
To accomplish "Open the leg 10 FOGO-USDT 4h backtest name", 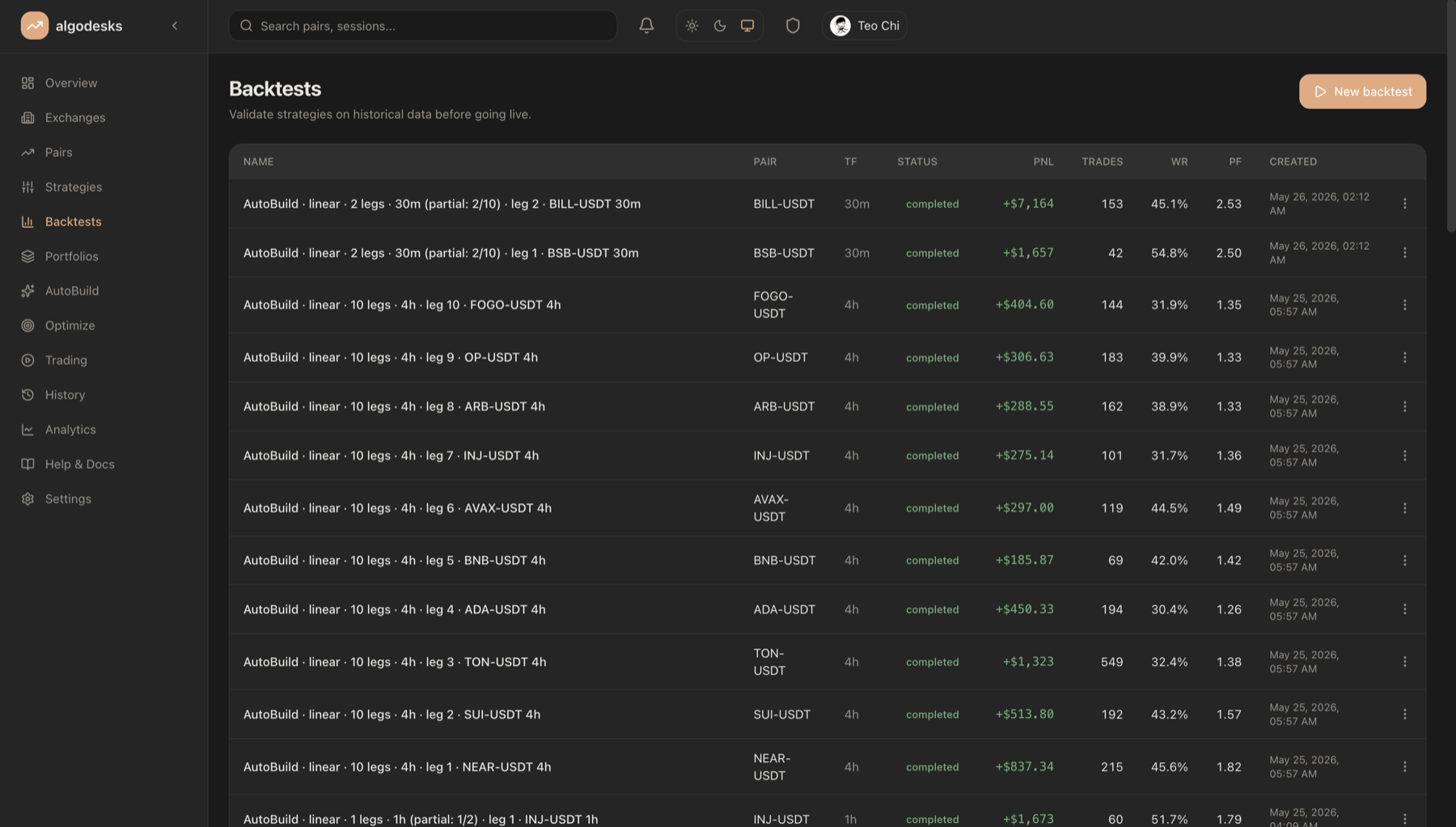I will [x=402, y=305].
